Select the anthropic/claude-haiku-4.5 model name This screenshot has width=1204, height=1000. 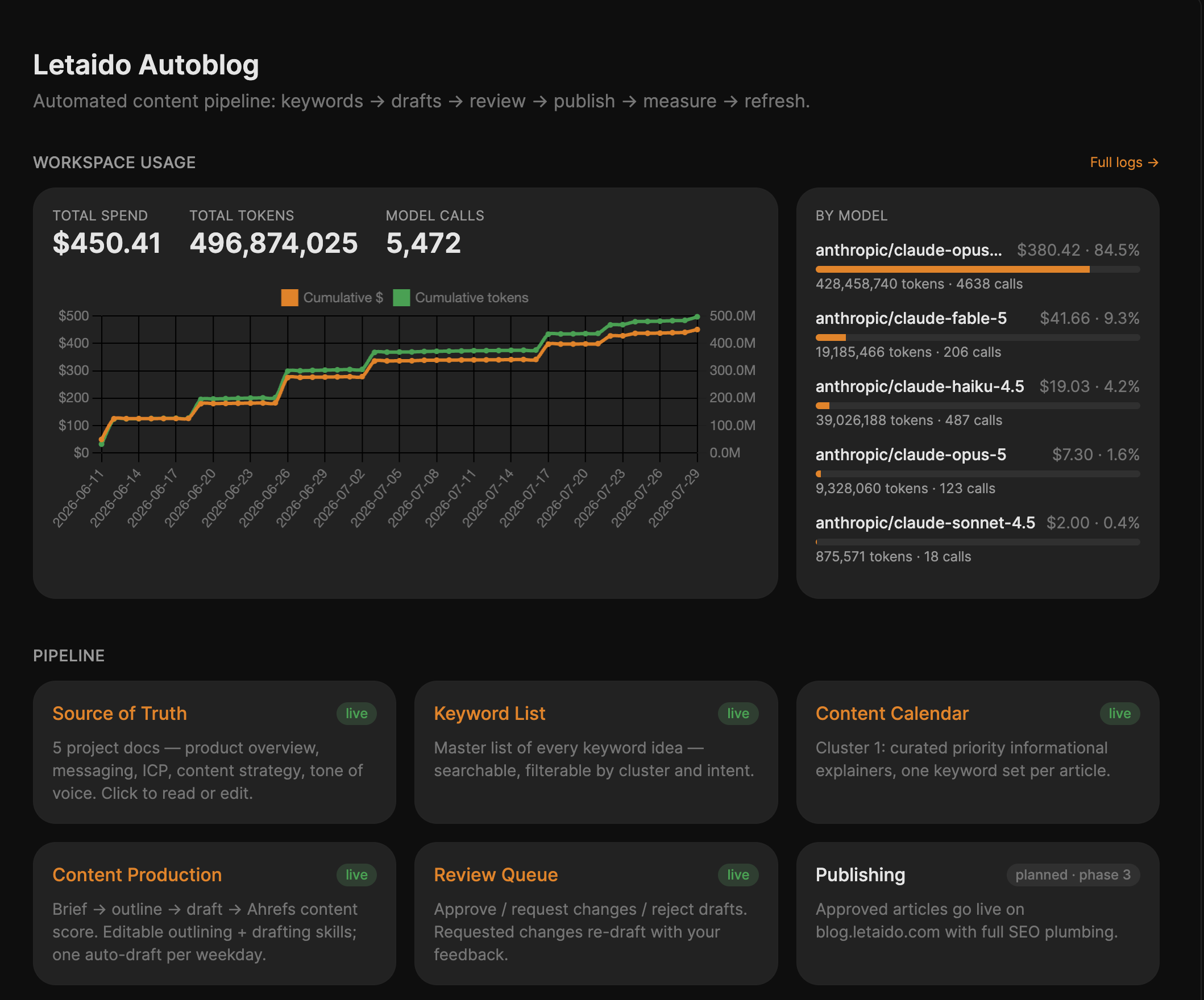point(920,387)
